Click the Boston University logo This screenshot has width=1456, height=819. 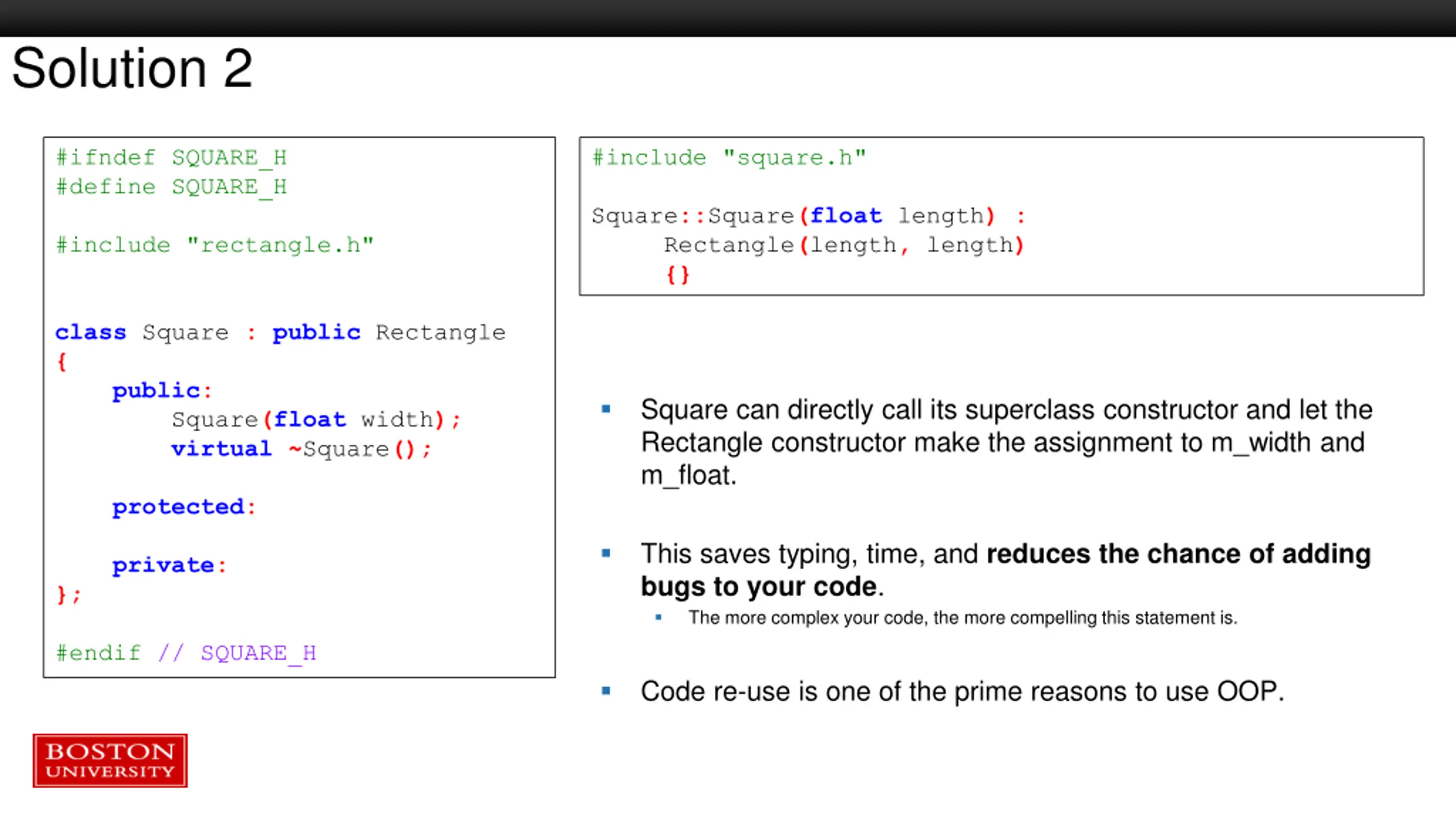[x=110, y=760]
